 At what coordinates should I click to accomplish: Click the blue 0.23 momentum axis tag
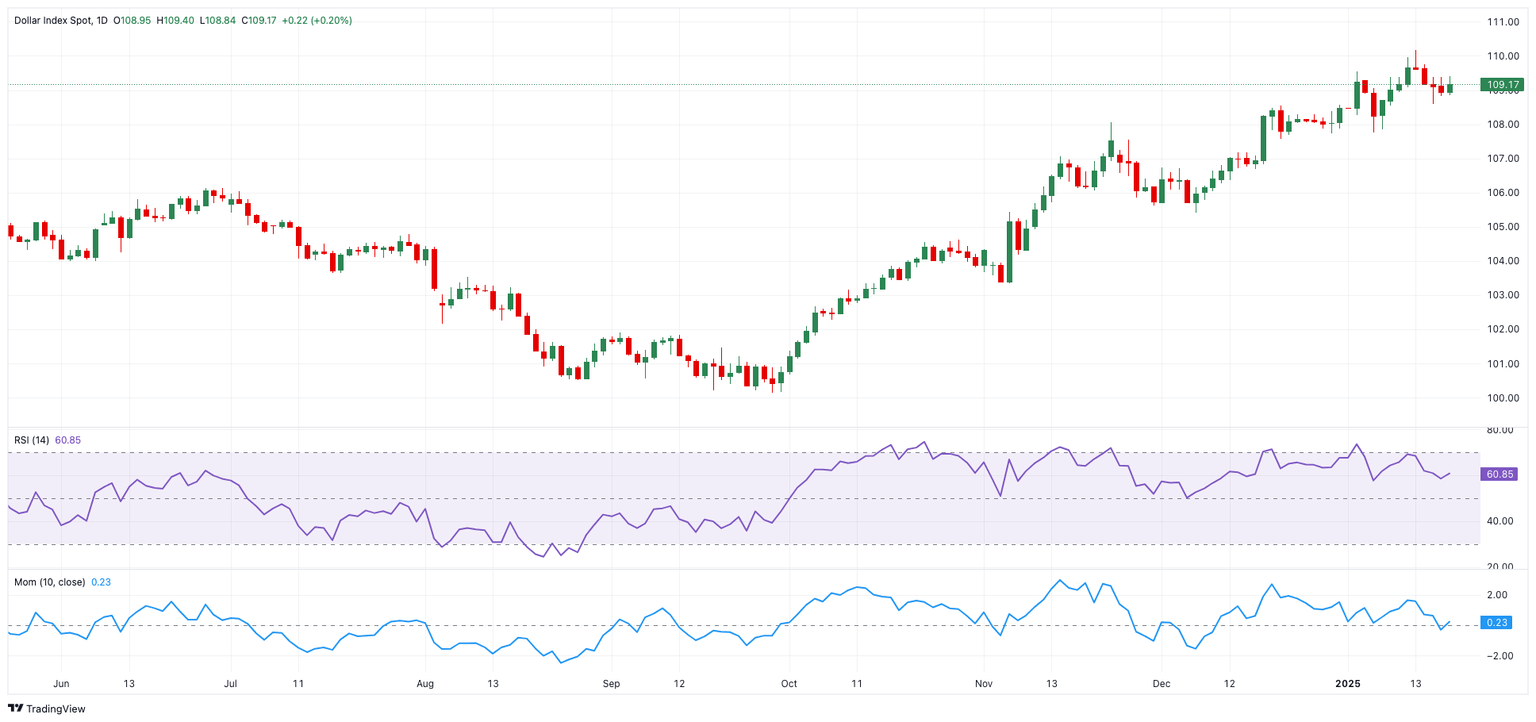click(x=1503, y=623)
